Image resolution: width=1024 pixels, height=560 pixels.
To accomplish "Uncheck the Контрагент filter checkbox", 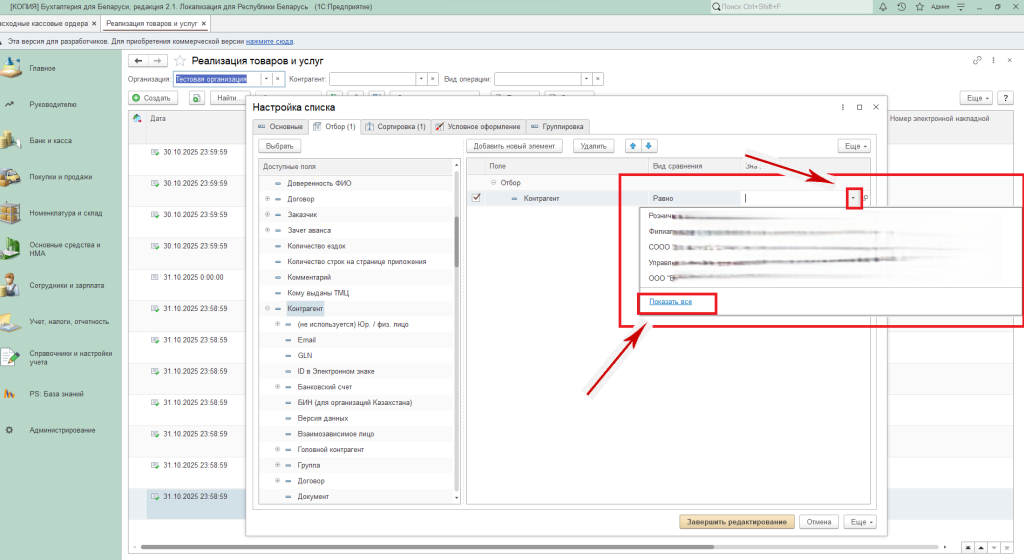I will (476, 198).
